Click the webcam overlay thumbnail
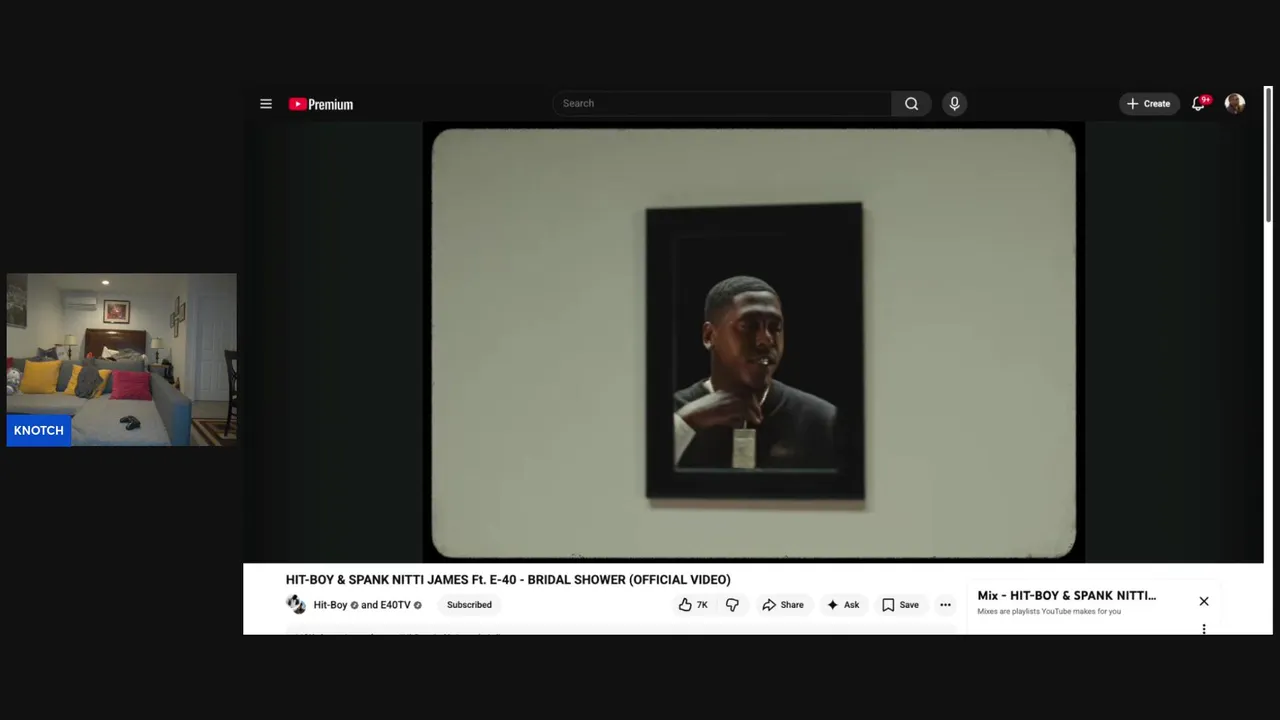Screen dimensions: 1280x720 click(122, 359)
